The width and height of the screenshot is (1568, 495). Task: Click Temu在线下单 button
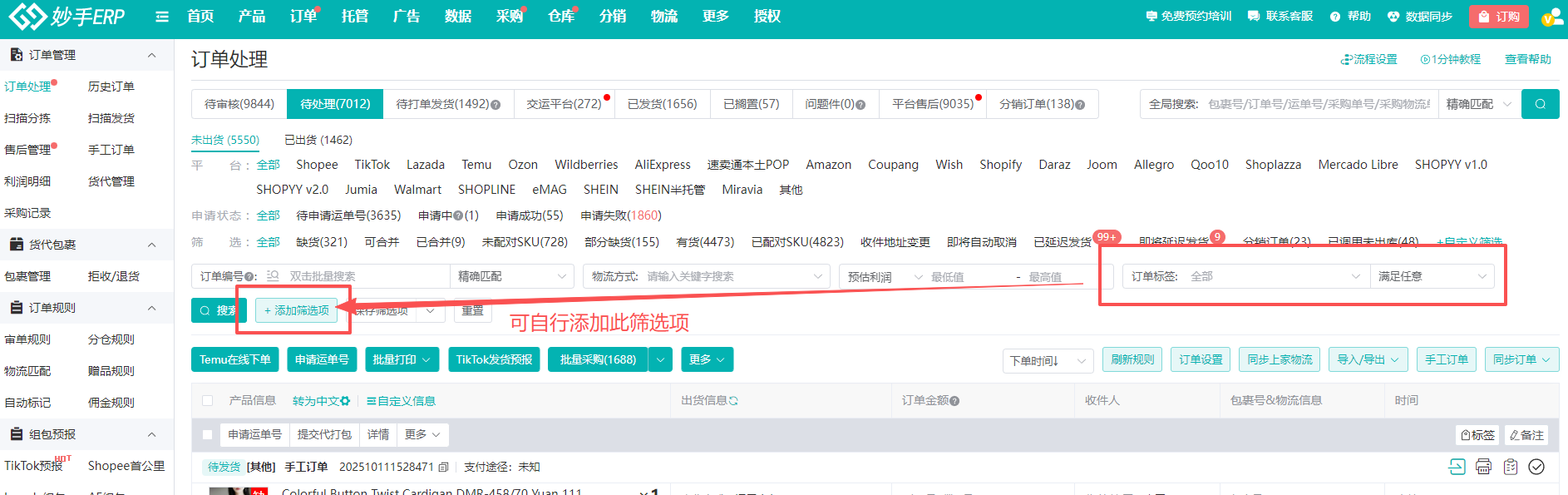235,359
